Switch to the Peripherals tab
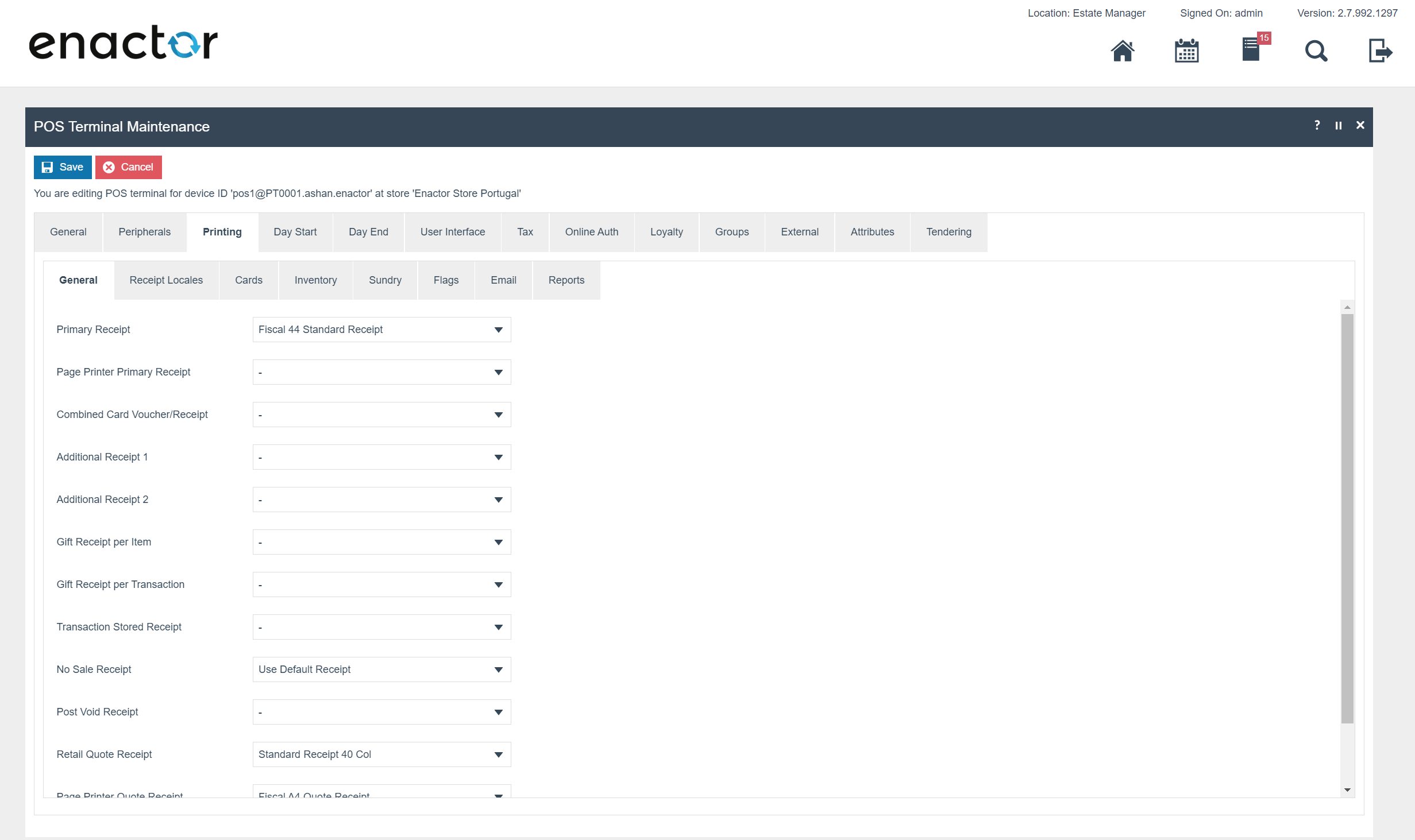Screen dimensions: 1415x840 (x=144, y=232)
